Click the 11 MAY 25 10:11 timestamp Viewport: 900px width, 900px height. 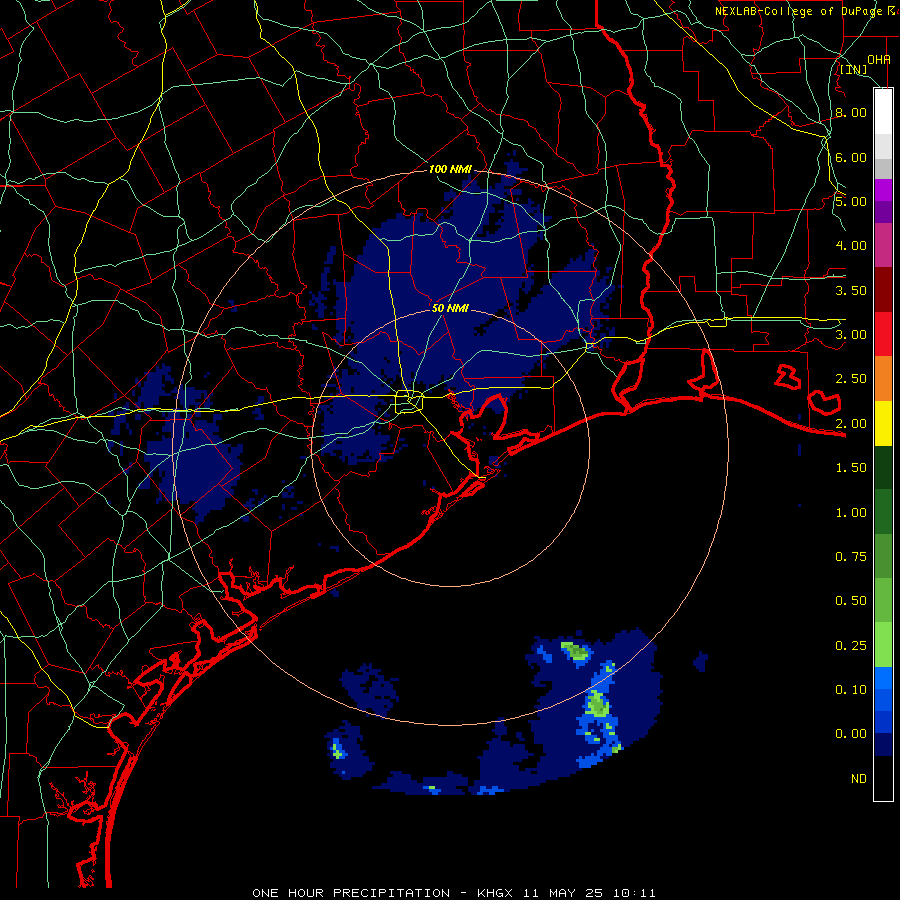589,893
